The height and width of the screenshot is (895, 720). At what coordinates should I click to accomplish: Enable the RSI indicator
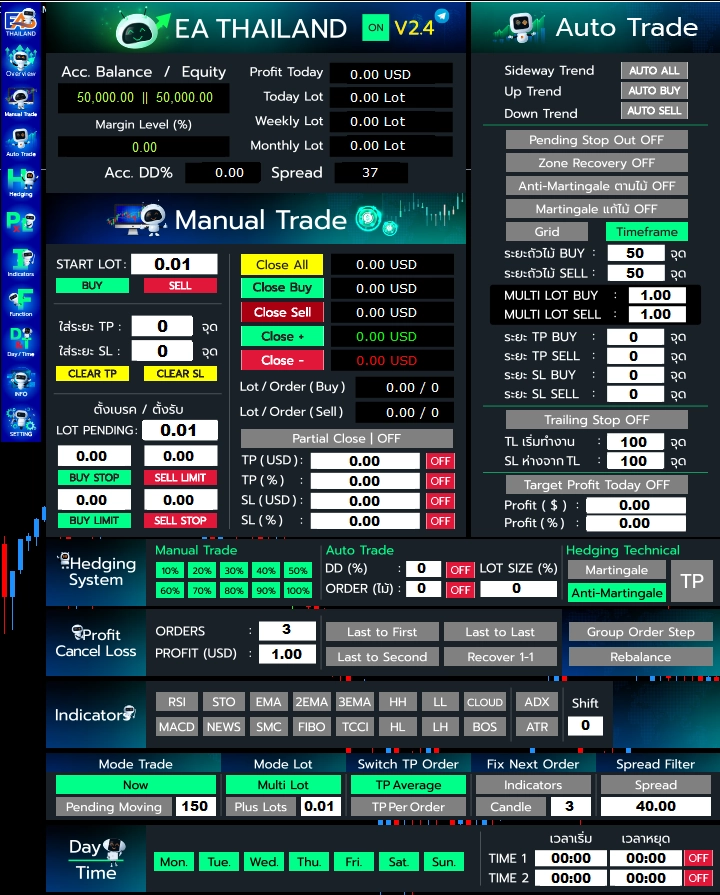[x=177, y=702]
